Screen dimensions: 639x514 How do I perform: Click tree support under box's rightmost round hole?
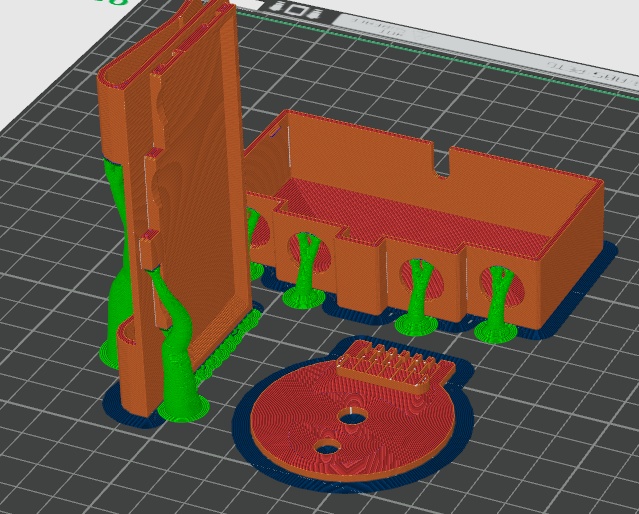(496, 305)
